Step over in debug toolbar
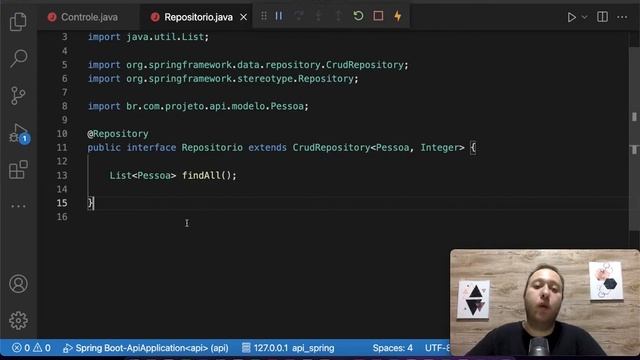This screenshot has width=640, height=360. [299, 16]
